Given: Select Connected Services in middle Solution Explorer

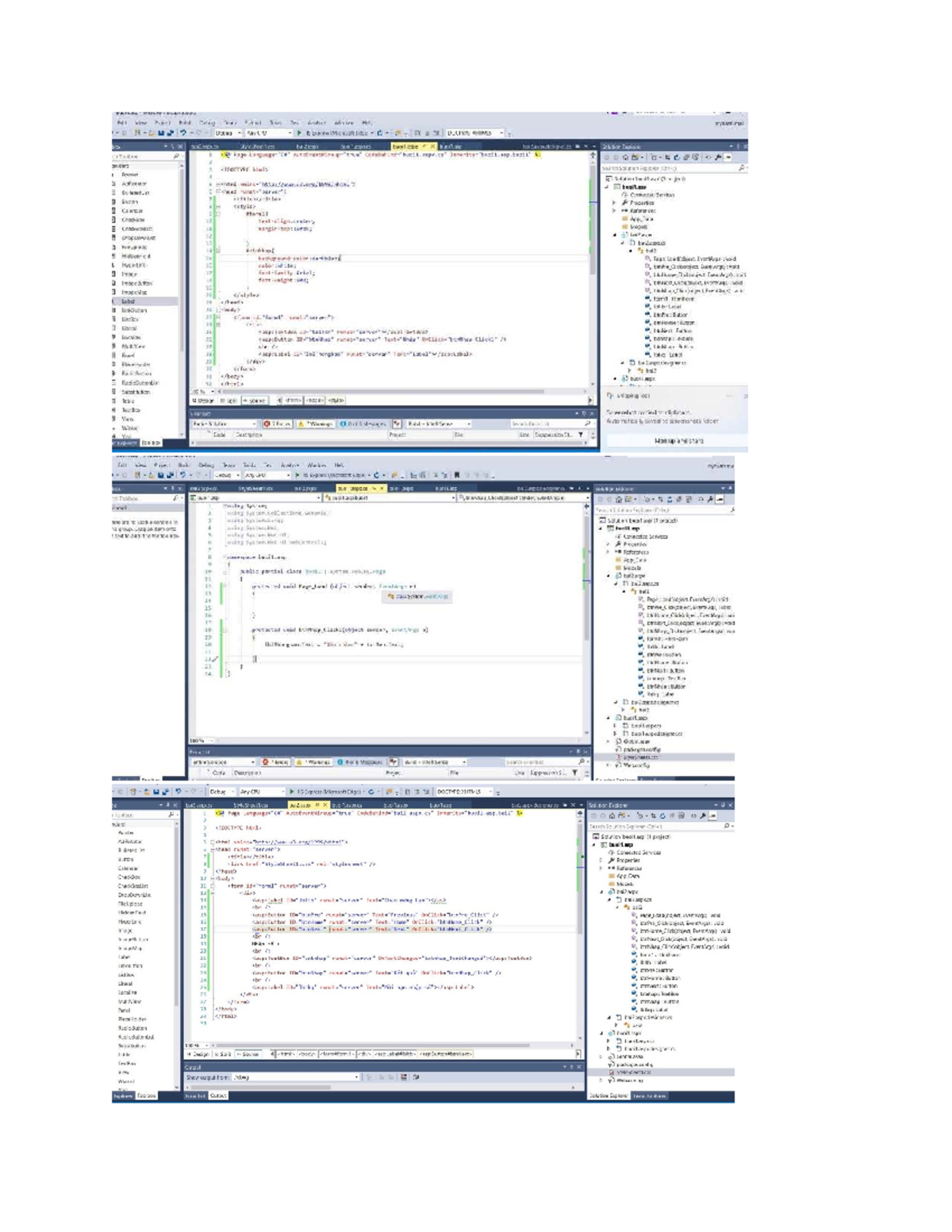Looking at the screenshot, I should (643, 536).
